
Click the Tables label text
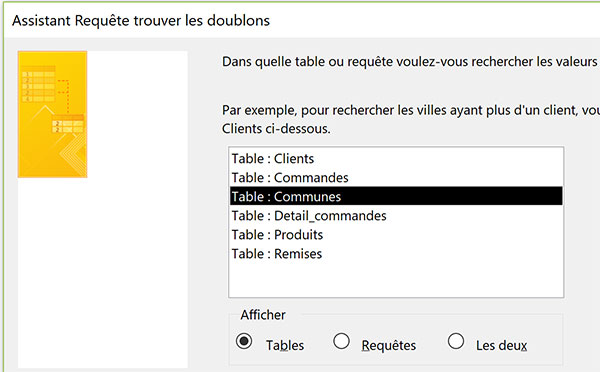[285, 345]
